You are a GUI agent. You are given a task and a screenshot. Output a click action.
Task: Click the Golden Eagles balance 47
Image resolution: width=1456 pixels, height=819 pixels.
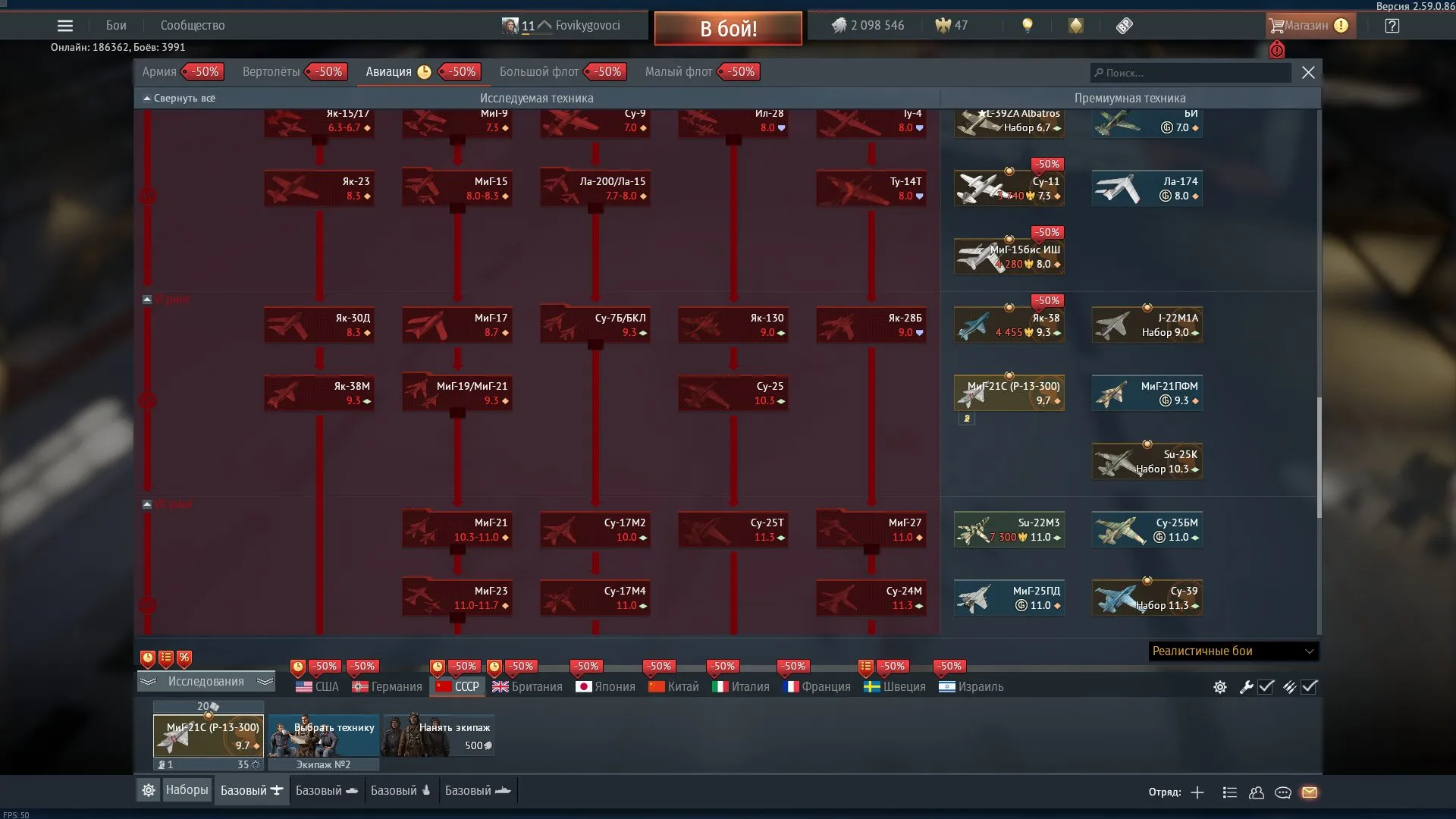click(952, 26)
